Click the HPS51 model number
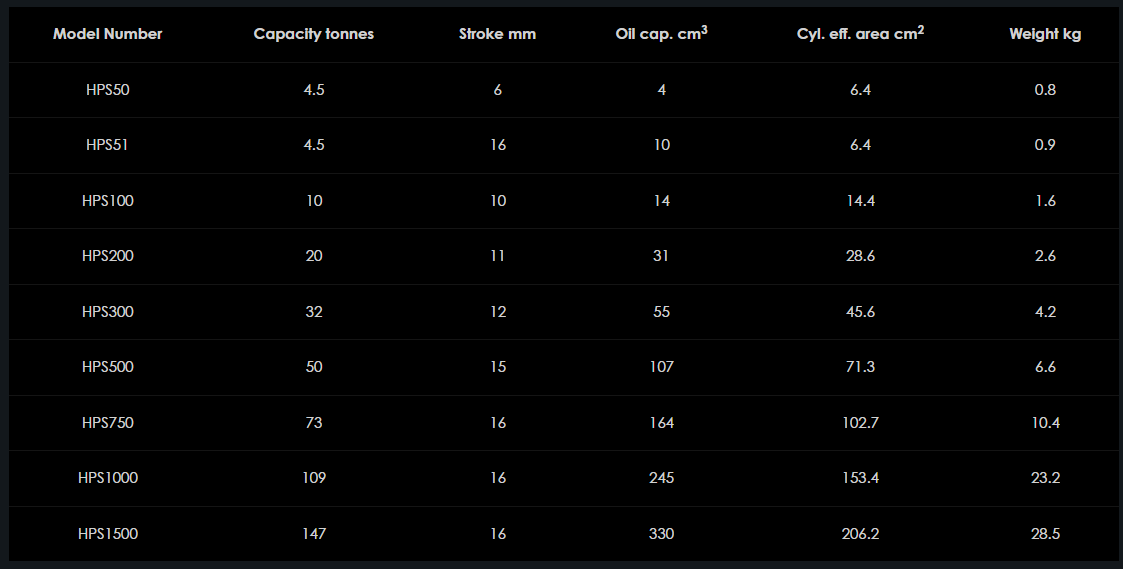 108,145
